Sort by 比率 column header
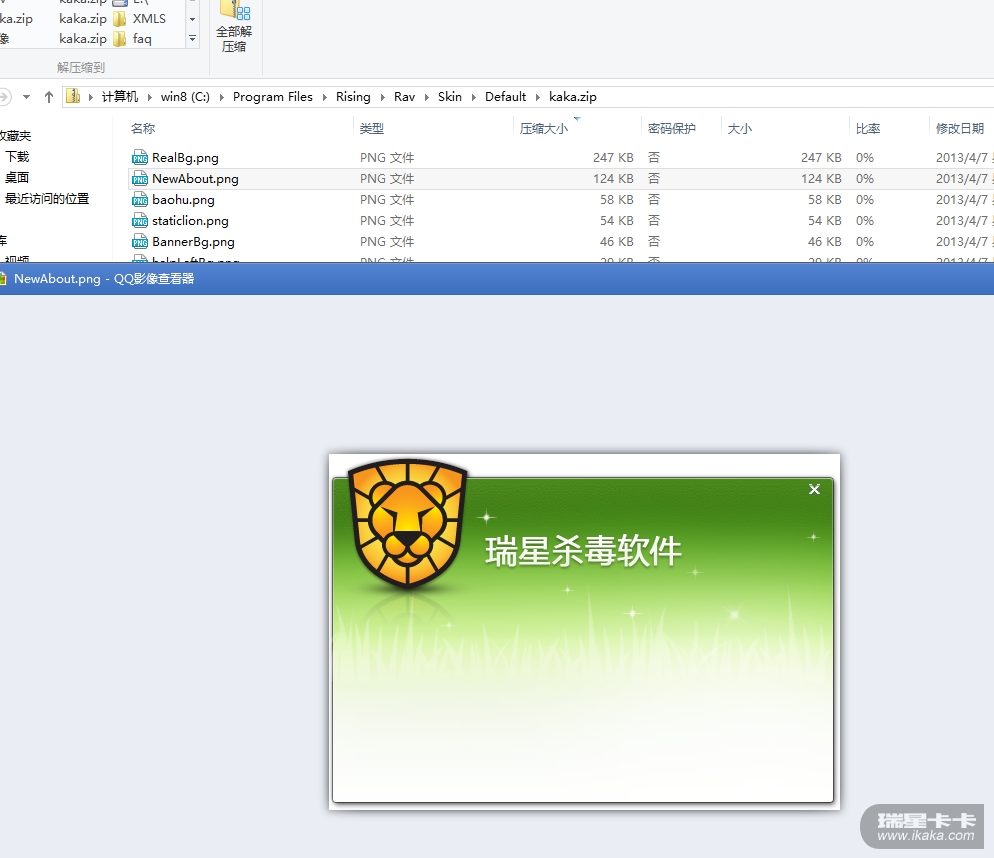 click(x=868, y=129)
